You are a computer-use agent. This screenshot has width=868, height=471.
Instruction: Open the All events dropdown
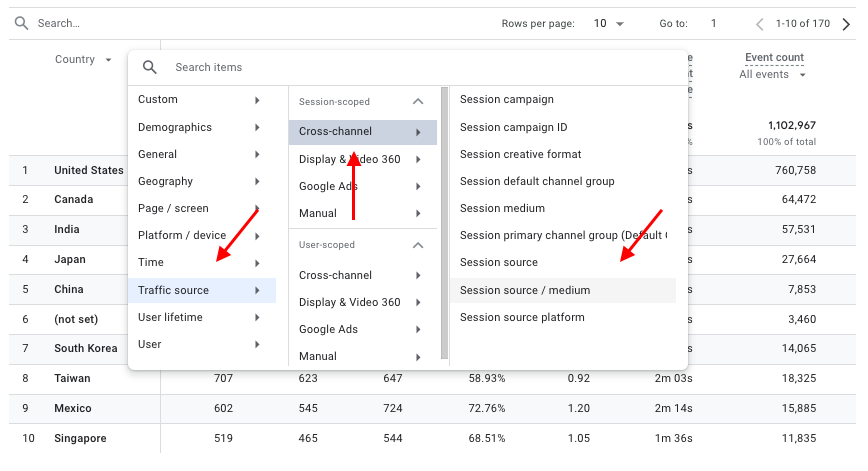(773, 75)
